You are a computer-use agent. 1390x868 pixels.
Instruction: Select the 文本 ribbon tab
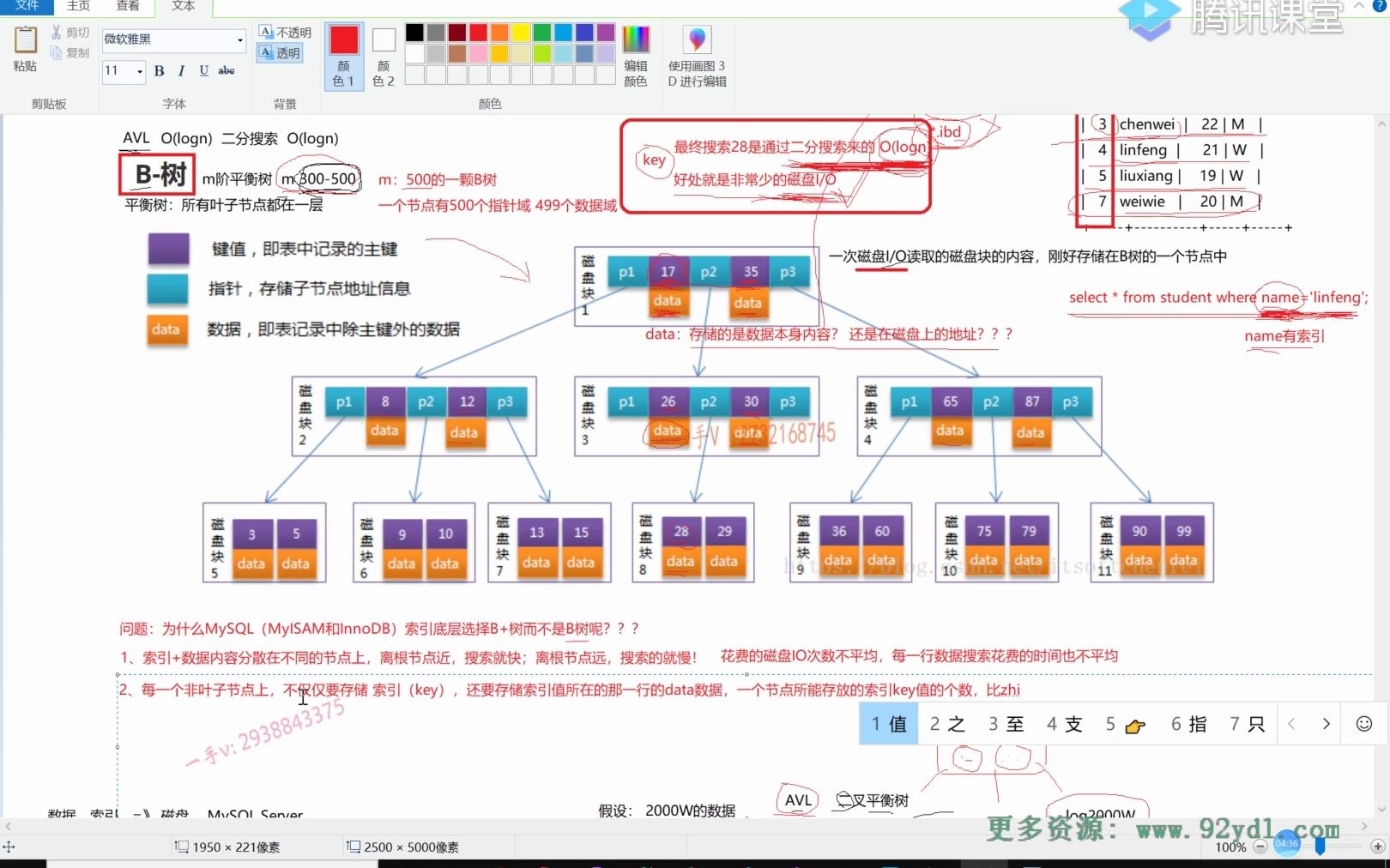coord(183,6)
